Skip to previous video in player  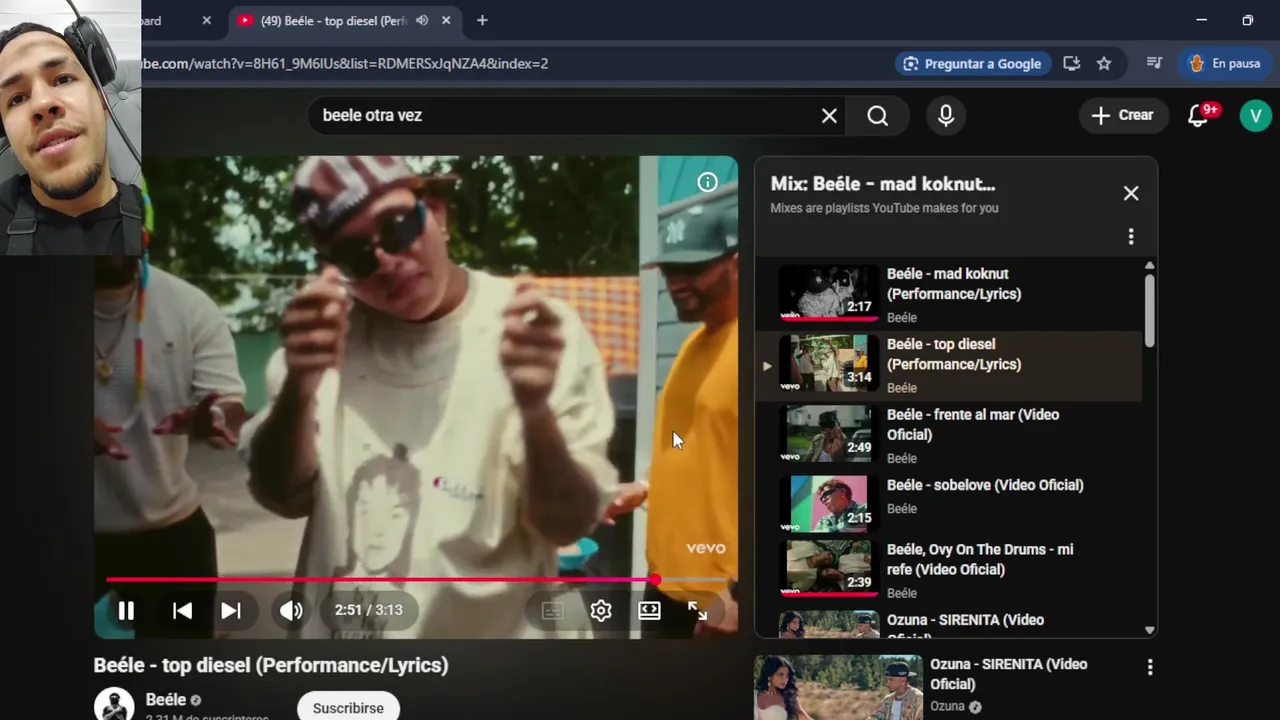tap(182, 610)
